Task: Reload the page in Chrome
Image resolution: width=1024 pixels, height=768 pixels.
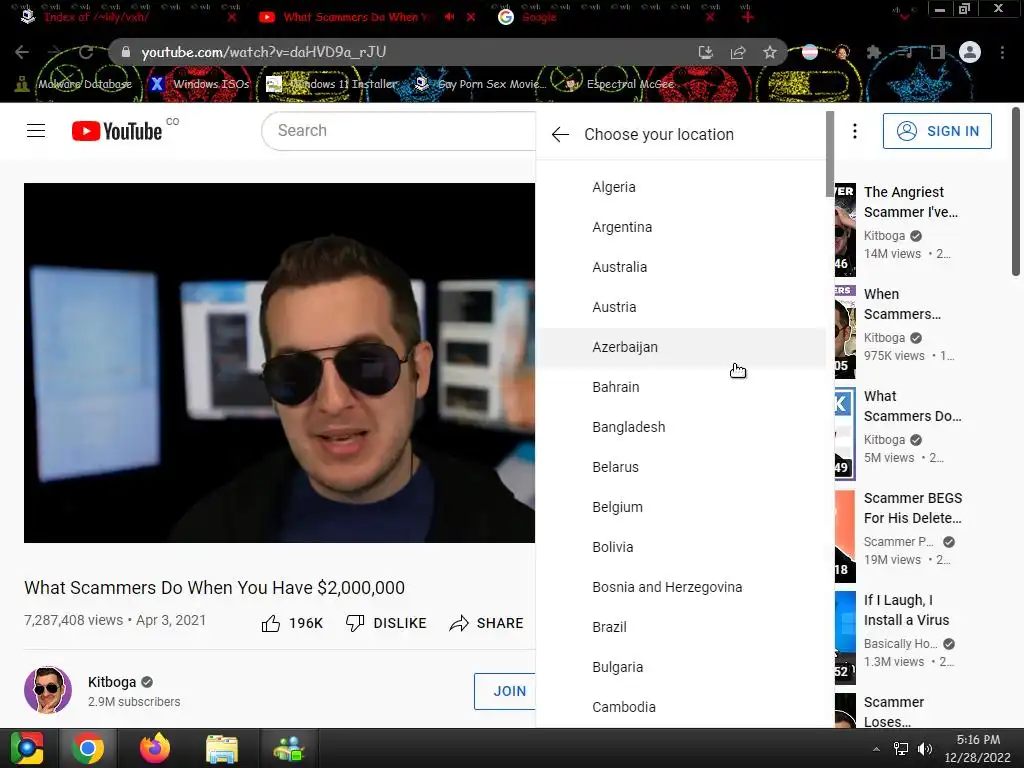Action: click(x=86, y=52)
